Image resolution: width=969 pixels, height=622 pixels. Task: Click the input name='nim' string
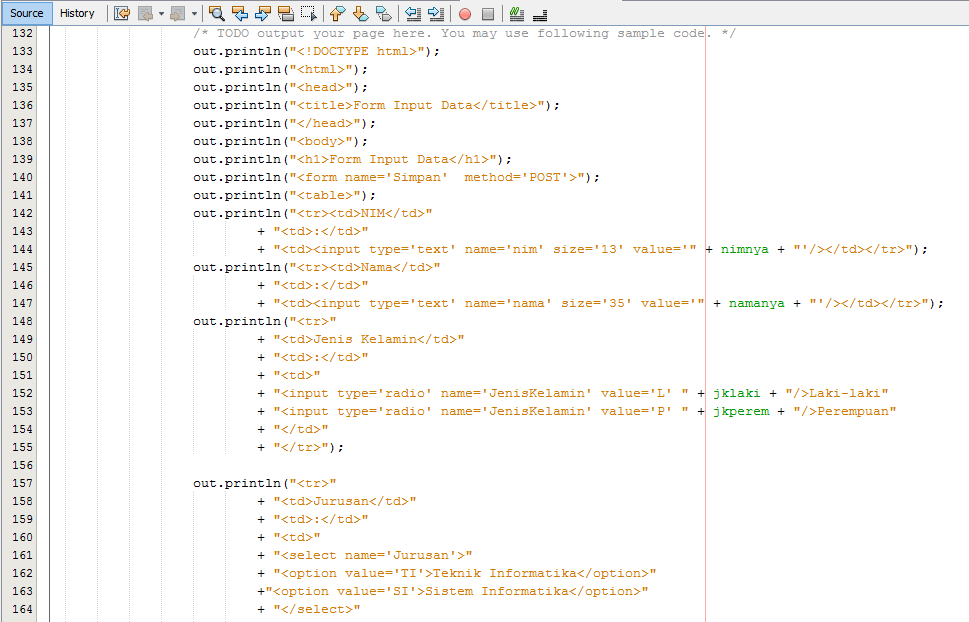pyautogui.click(x=485, y=249)
